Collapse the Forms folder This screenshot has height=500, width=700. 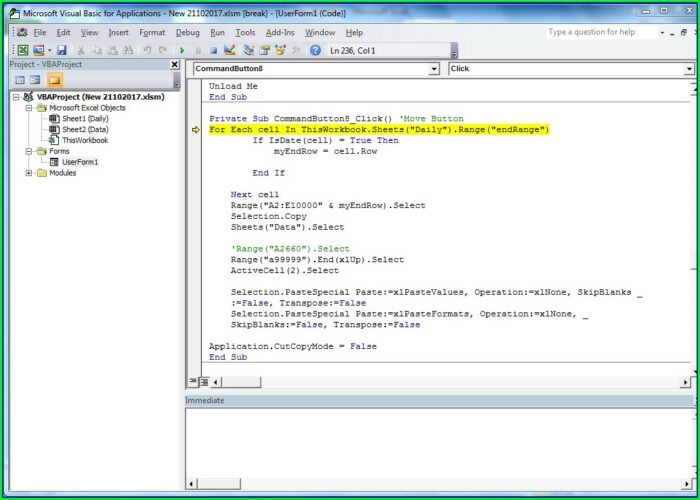pyautogui.click(x=29, y=151)
